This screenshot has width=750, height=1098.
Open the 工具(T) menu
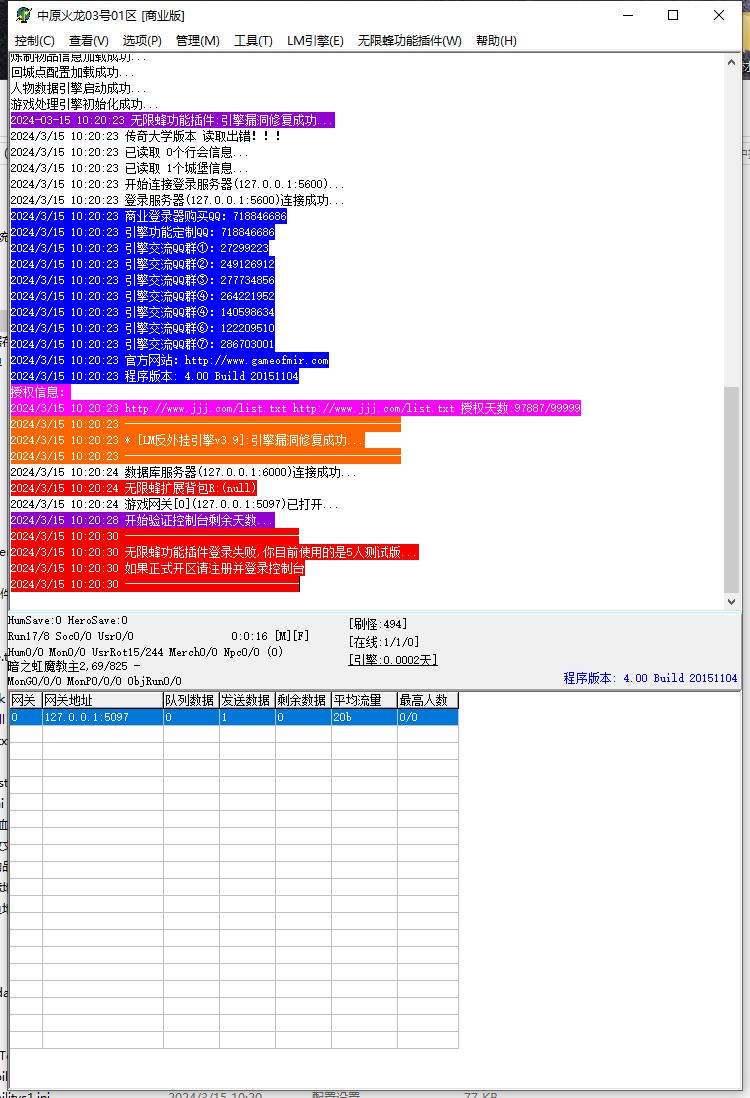[x=253, y=41]
